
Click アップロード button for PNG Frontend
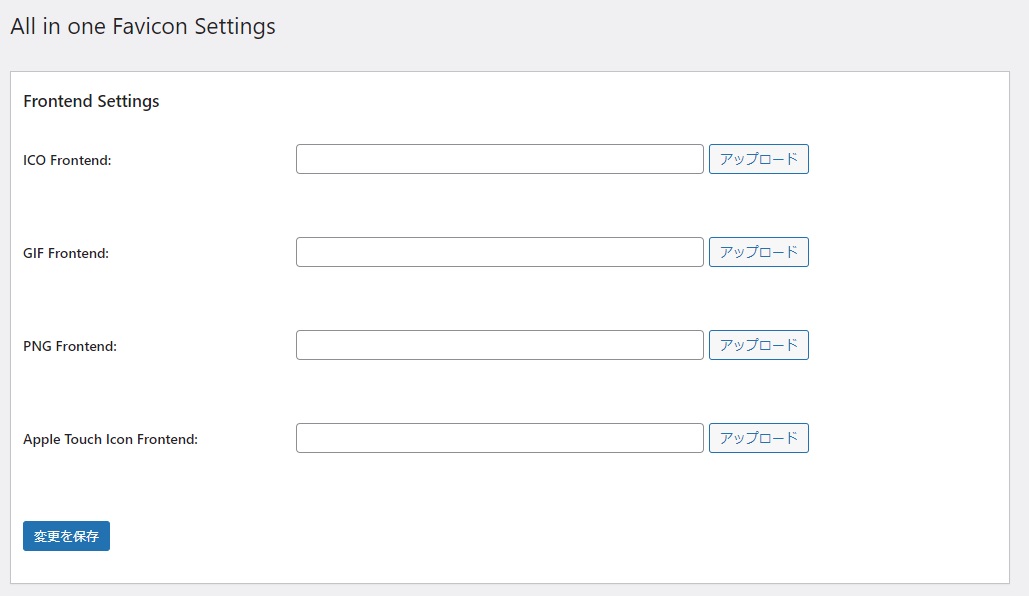click(x=759, y=345)
